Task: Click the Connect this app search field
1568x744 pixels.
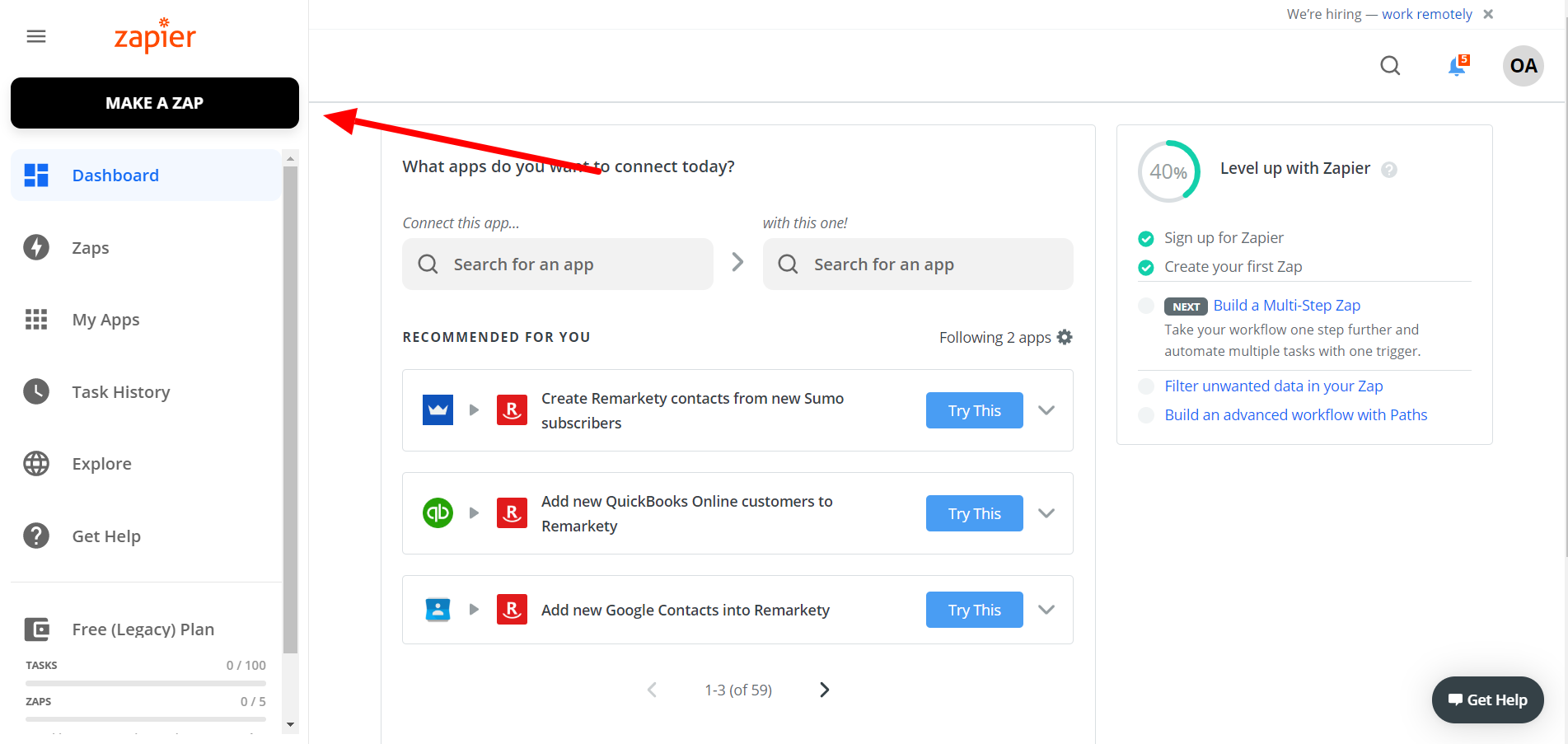Action: 558,264
